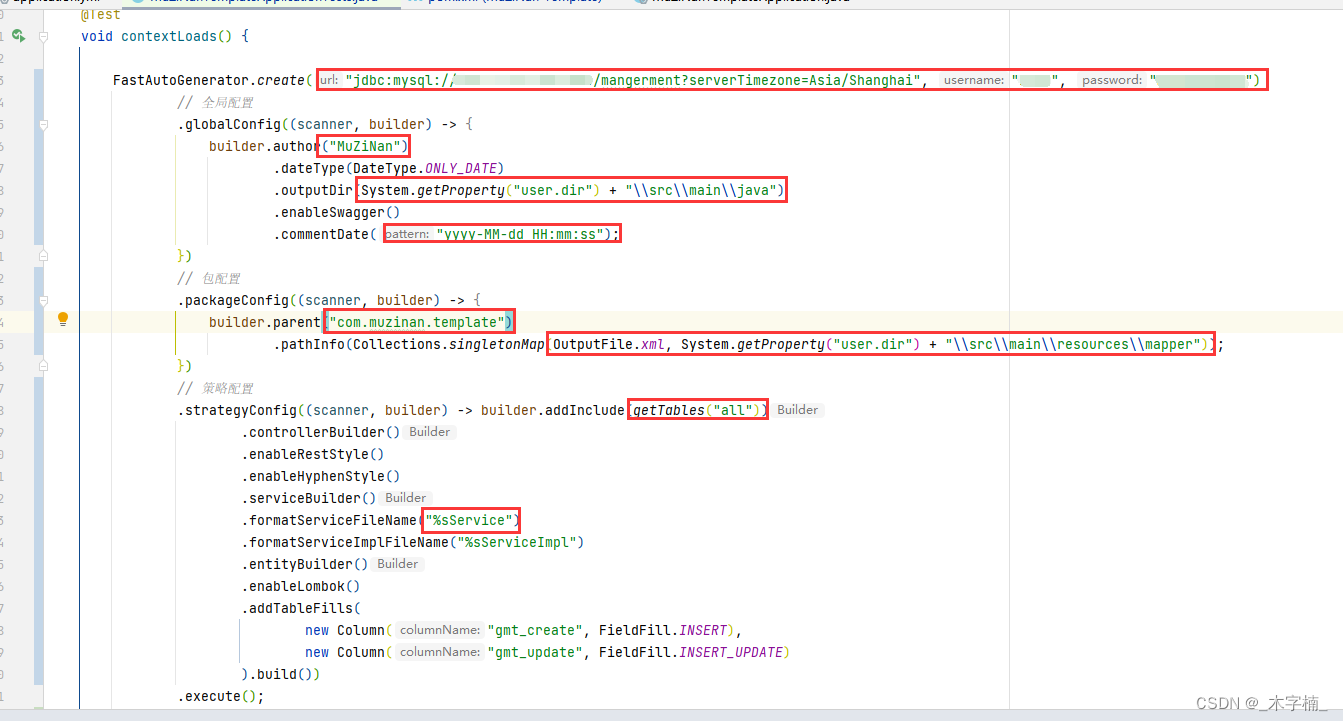This screenshot has width=1343, height=721.
Task: Click the .formatServiceImplFileName method name
Action: click(x=345, y=542)
